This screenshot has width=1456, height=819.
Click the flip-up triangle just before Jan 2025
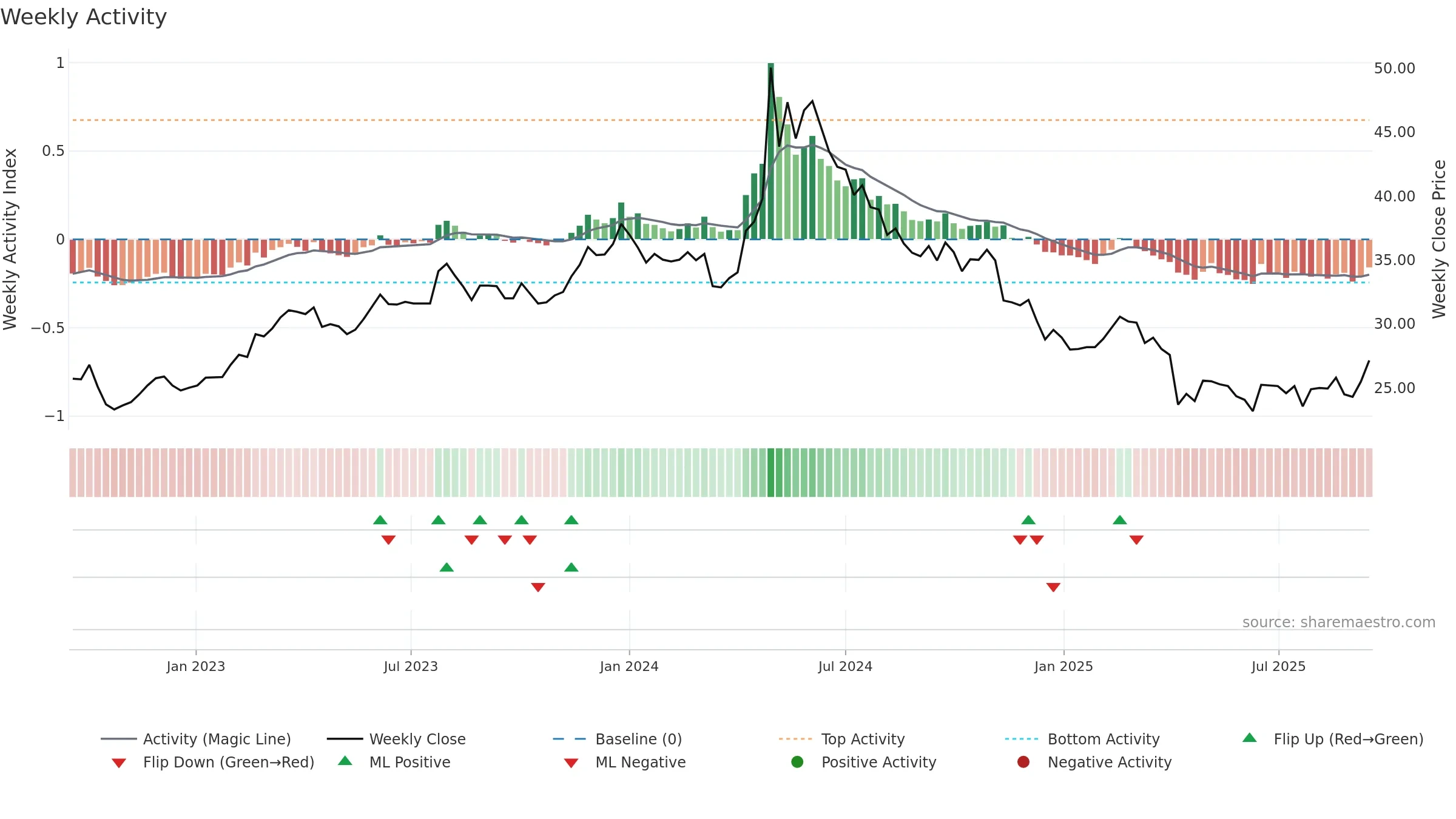pyautogui.click(x=1028, y=520)
